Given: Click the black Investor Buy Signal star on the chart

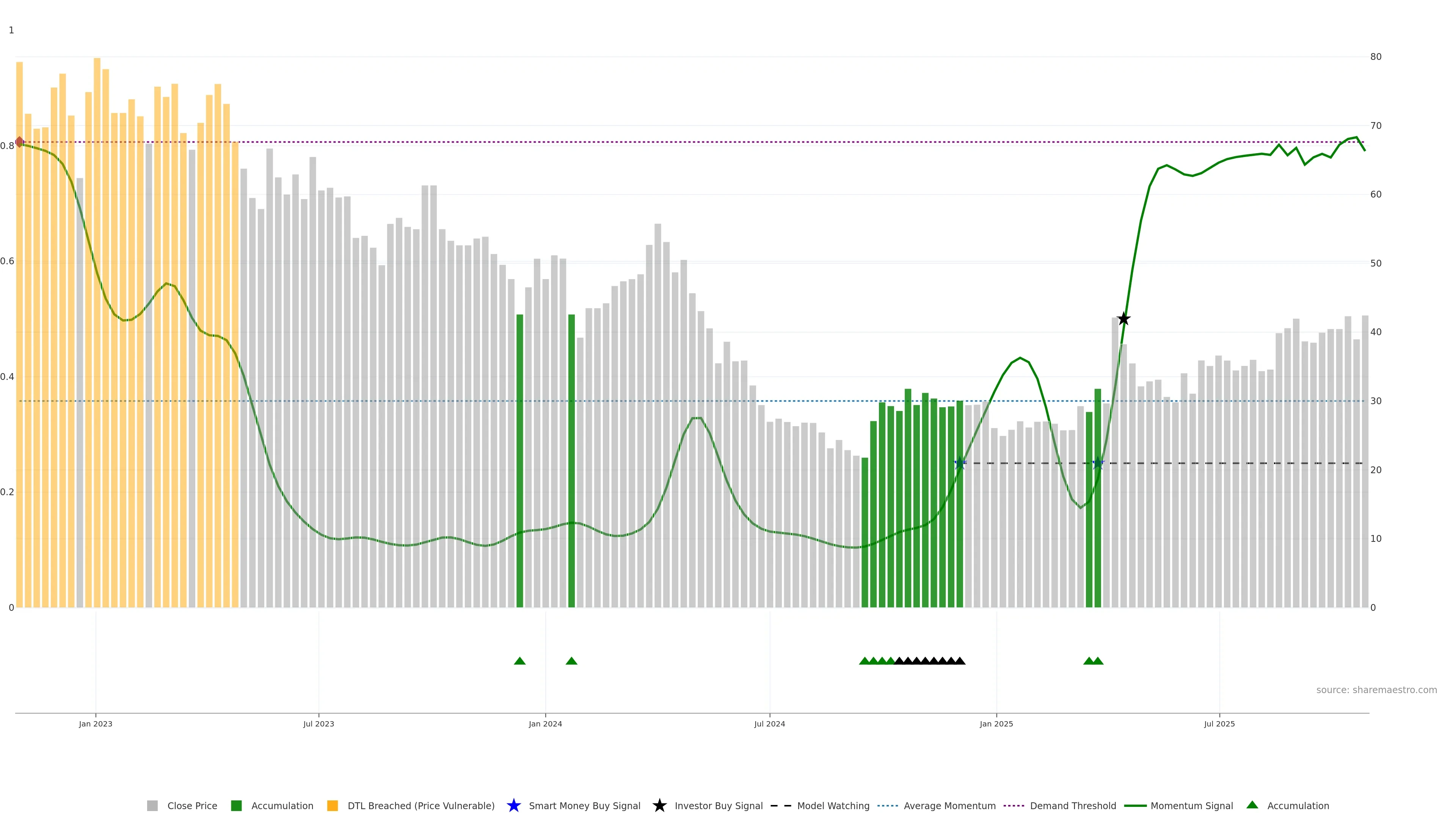Looking at the screenshot, I should 1123,319.
